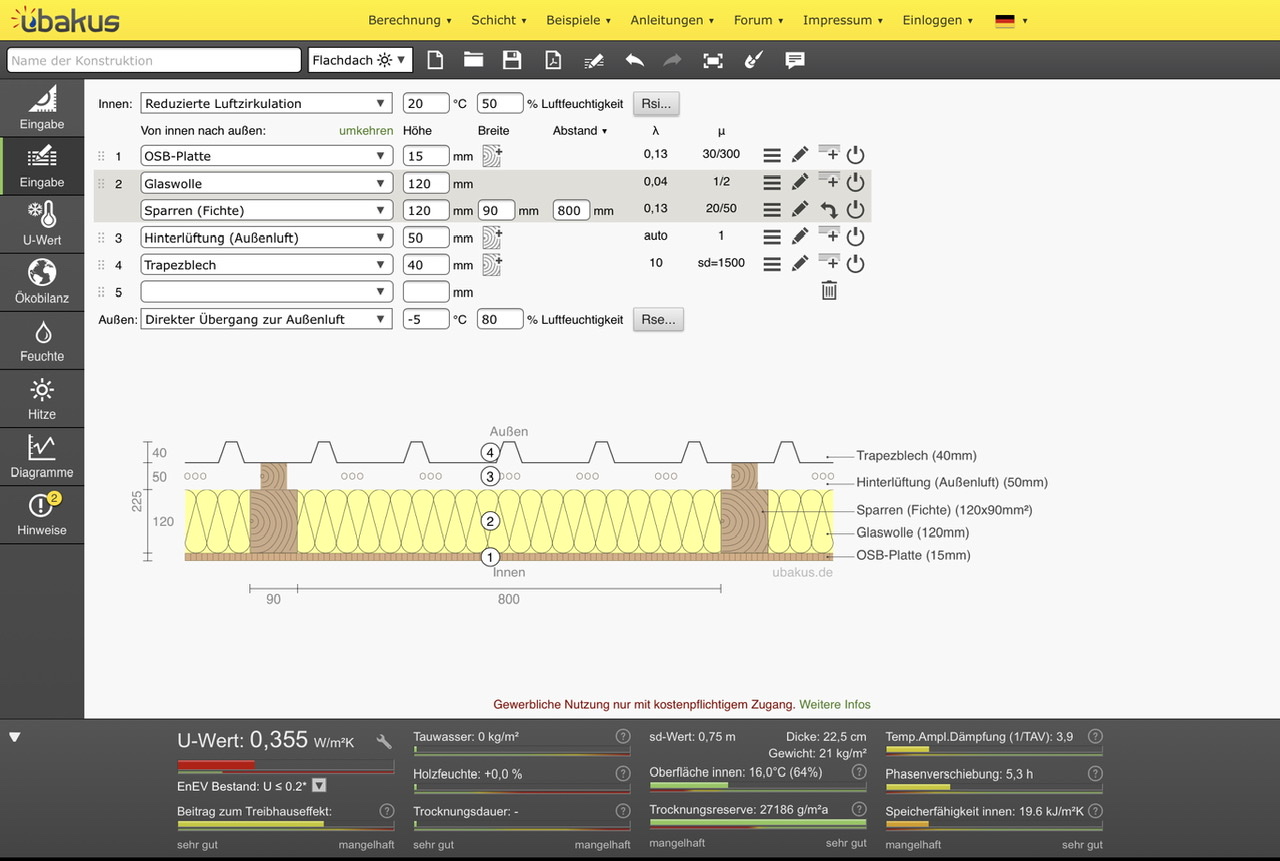Export construction as PDF icon
The height and width of the screenshot is (861, 1280).
click(x=553, y=60)
